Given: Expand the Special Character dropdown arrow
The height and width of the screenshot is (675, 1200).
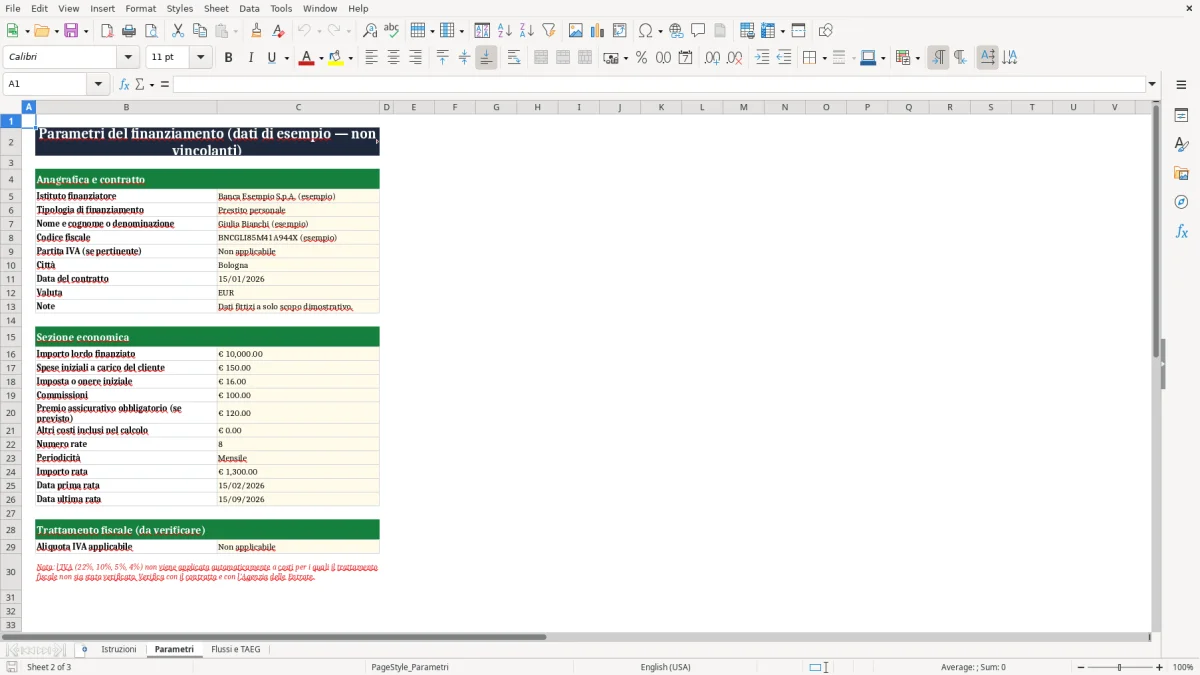Looking at the screenshot, I should pos(661,31).
